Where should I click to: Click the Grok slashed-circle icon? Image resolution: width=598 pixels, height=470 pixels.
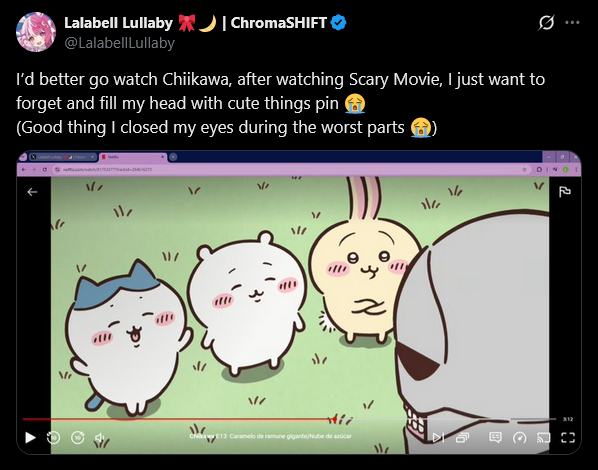(546, 23)
